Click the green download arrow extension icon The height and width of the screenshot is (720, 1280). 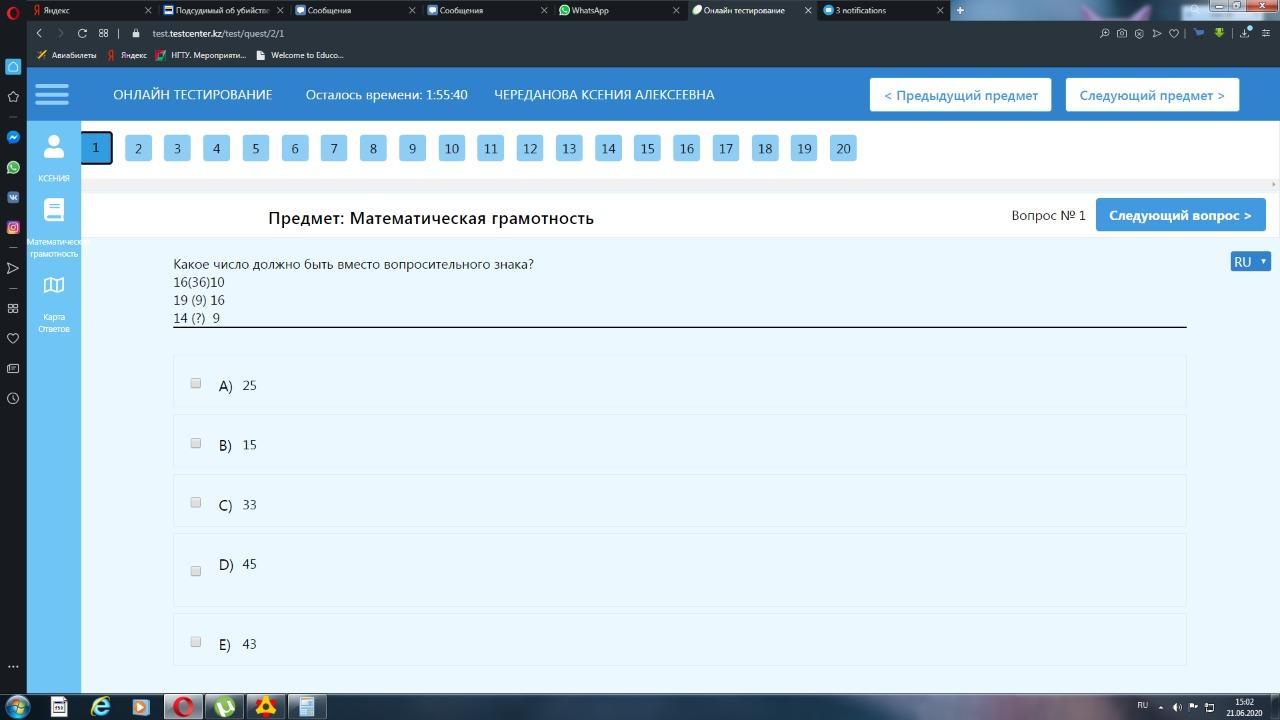click(1219, 33)
